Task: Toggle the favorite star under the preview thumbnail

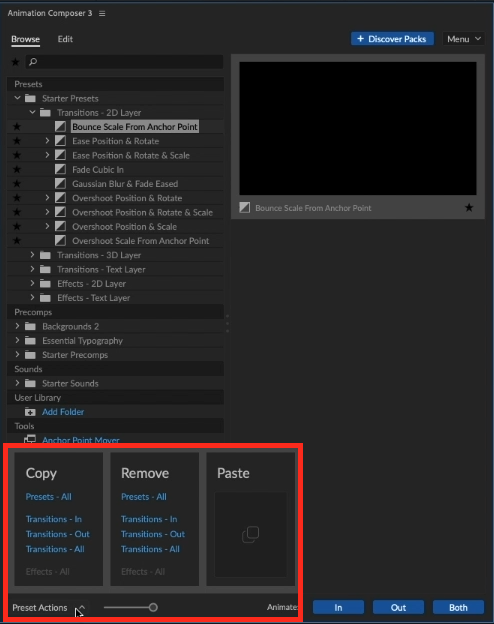Action: pos(469,207)
